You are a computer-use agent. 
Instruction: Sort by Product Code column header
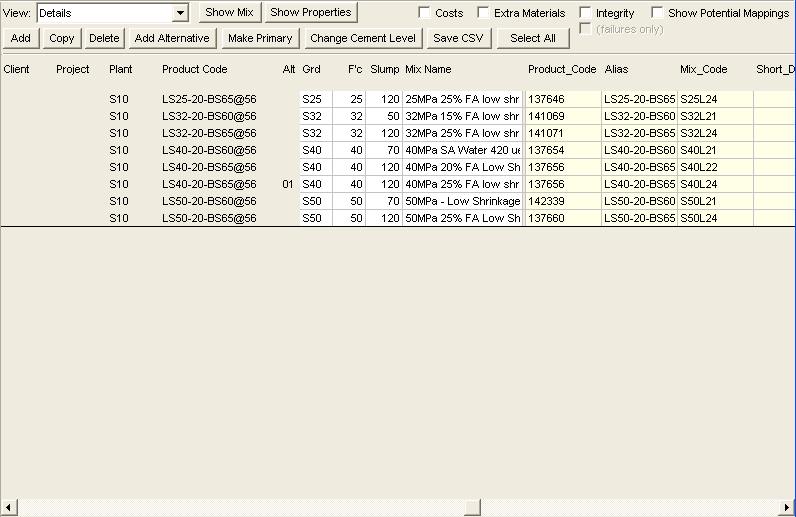pos(195,70)
